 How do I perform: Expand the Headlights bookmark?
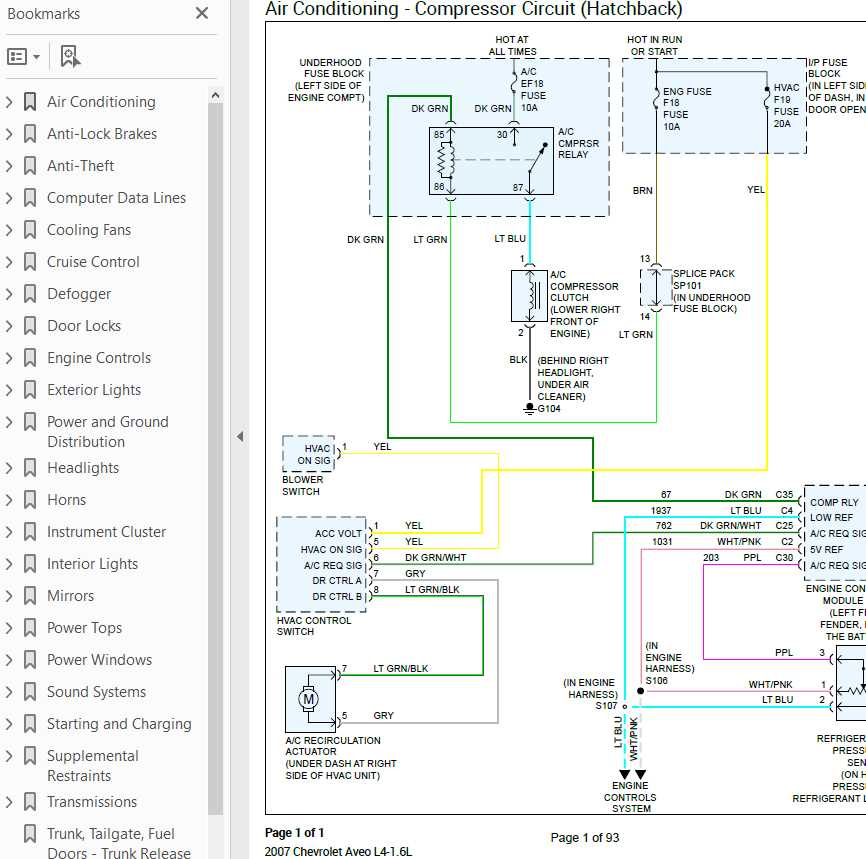(x=9, y=468)
